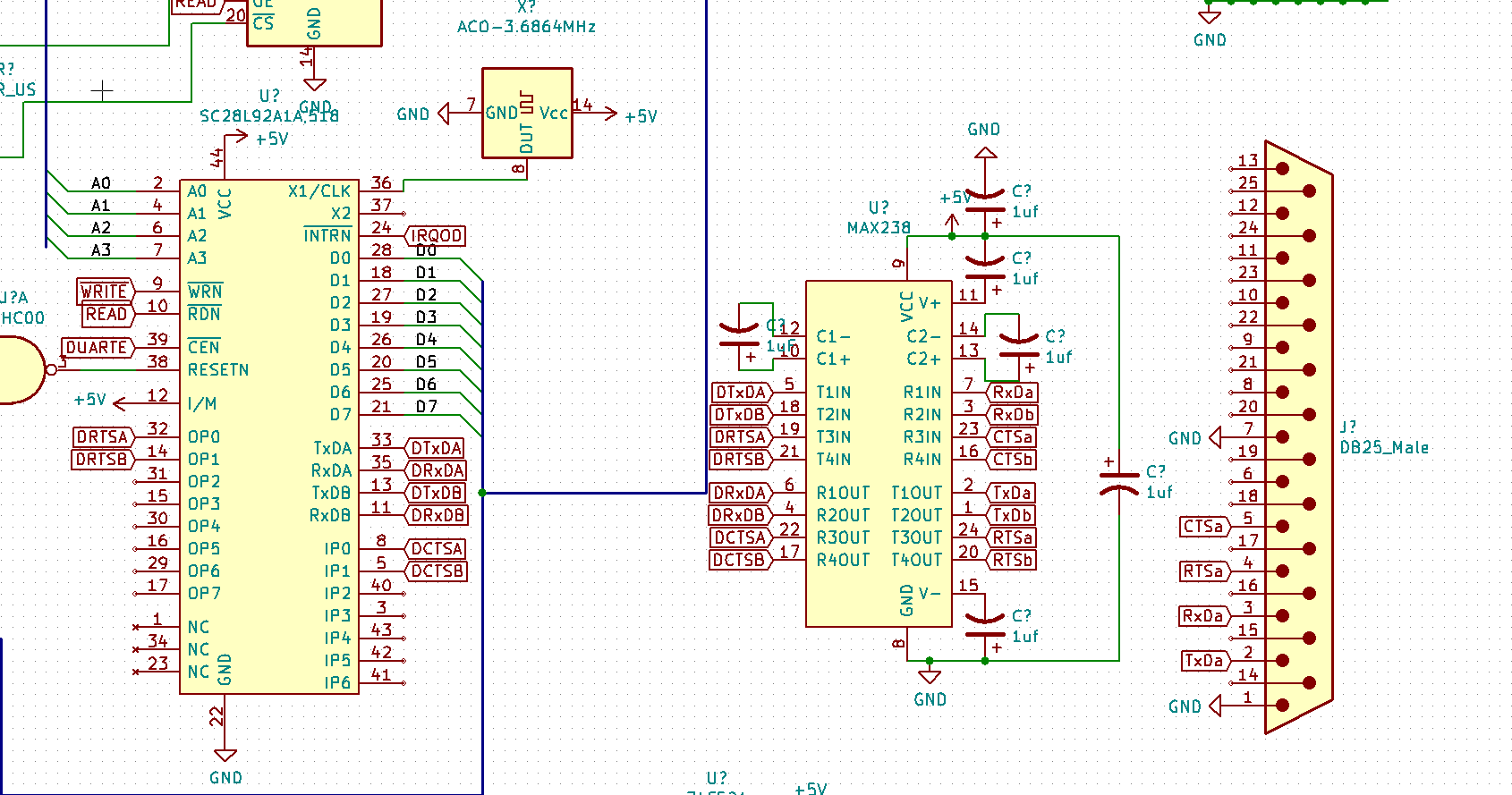
Task: Click the DRxDB label at MAX238 R2OUT
Action: [740, 516]
